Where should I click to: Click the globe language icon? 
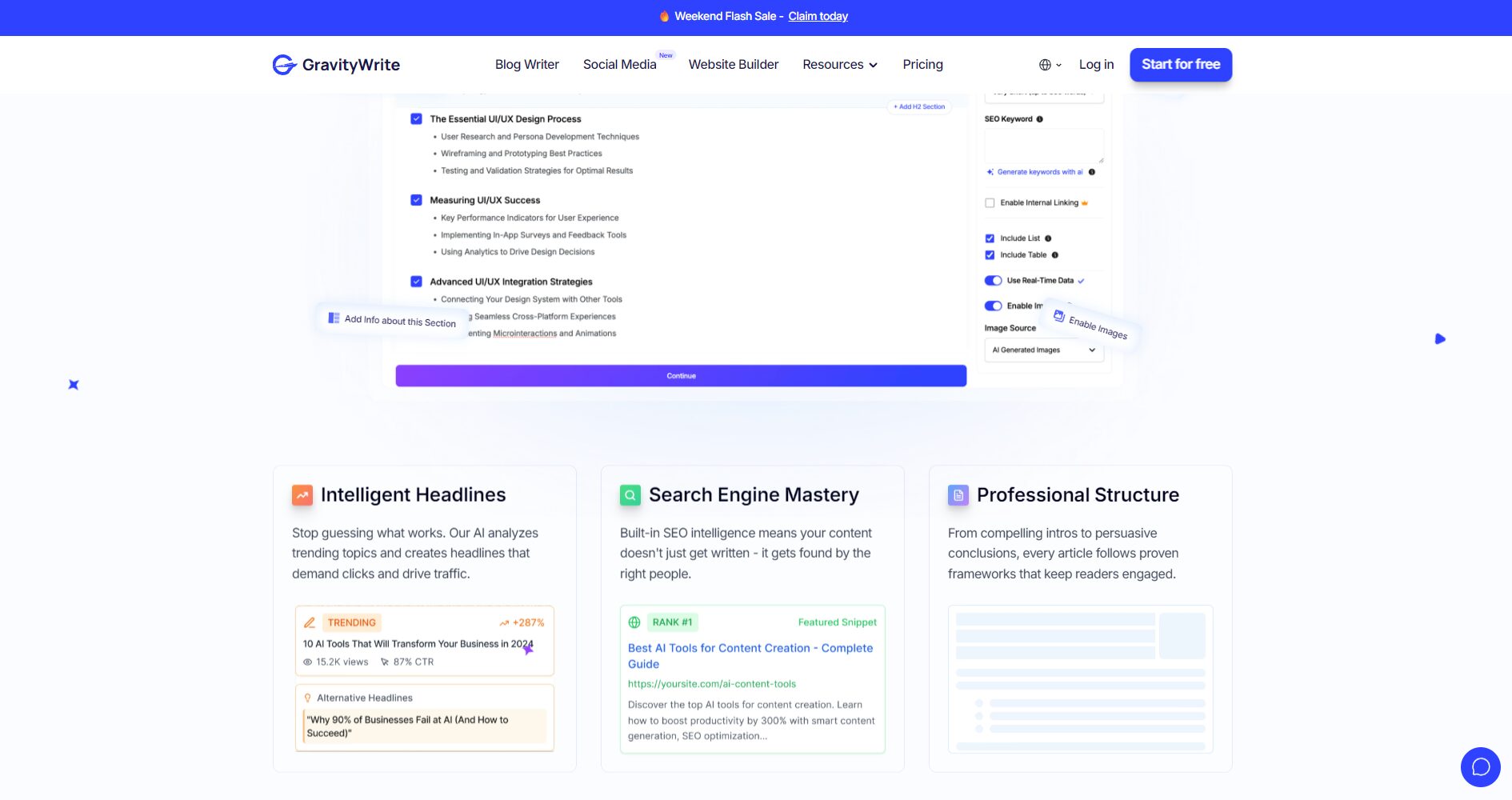coord(1045,65)
